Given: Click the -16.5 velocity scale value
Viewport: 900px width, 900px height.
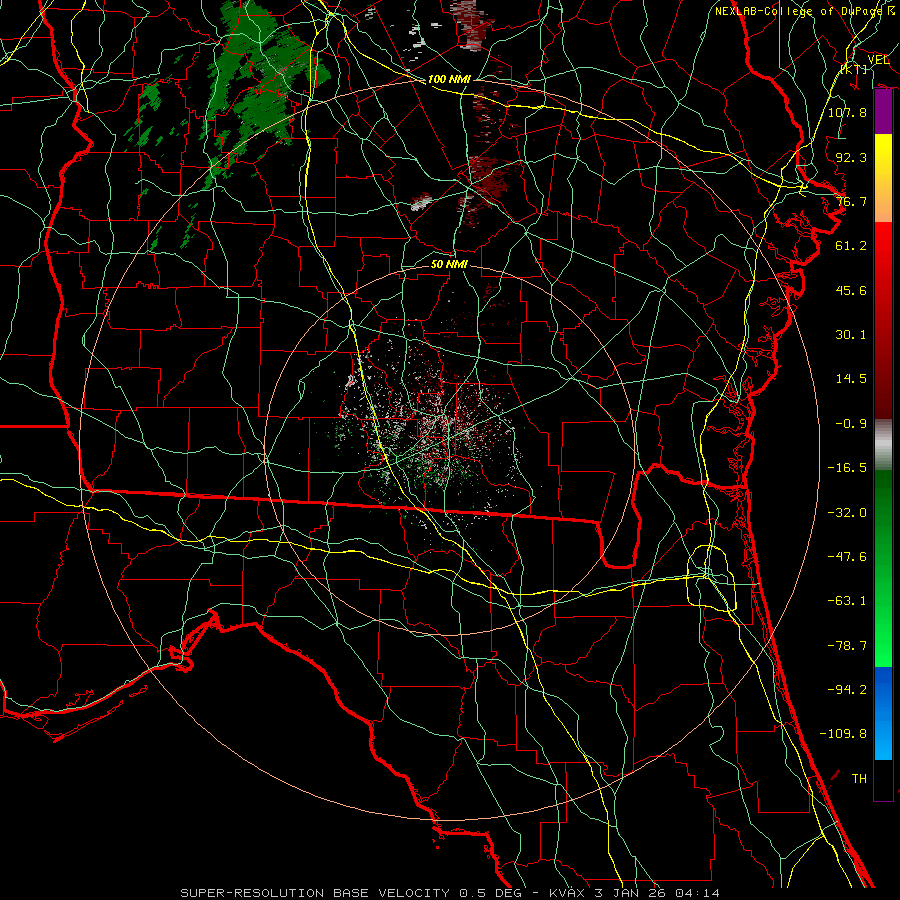Looking at the screenshot, I should click(847, 468).
